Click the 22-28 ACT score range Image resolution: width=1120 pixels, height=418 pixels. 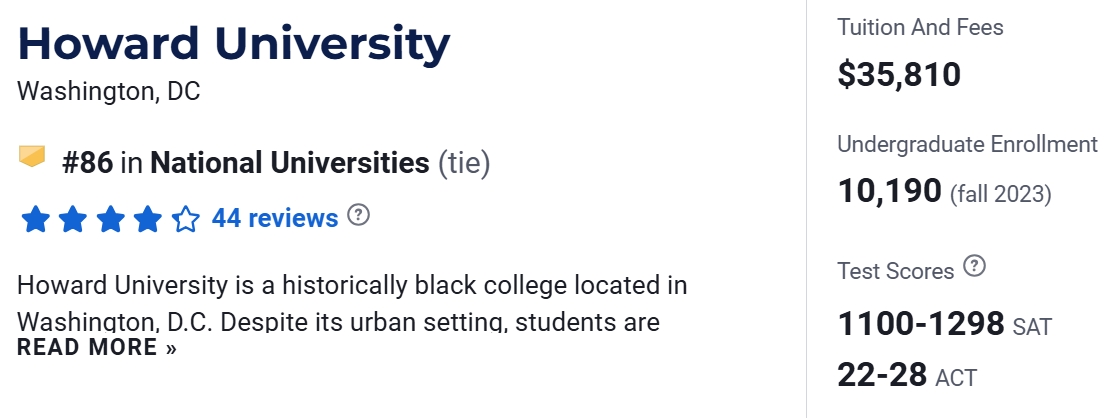pyautogui.click(x=881, y=375)
